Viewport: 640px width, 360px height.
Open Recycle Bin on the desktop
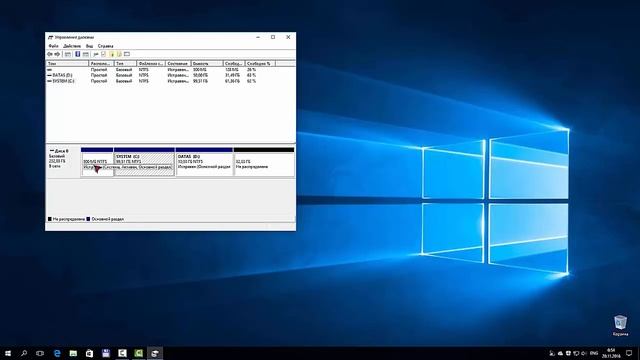tap(620, 325)
